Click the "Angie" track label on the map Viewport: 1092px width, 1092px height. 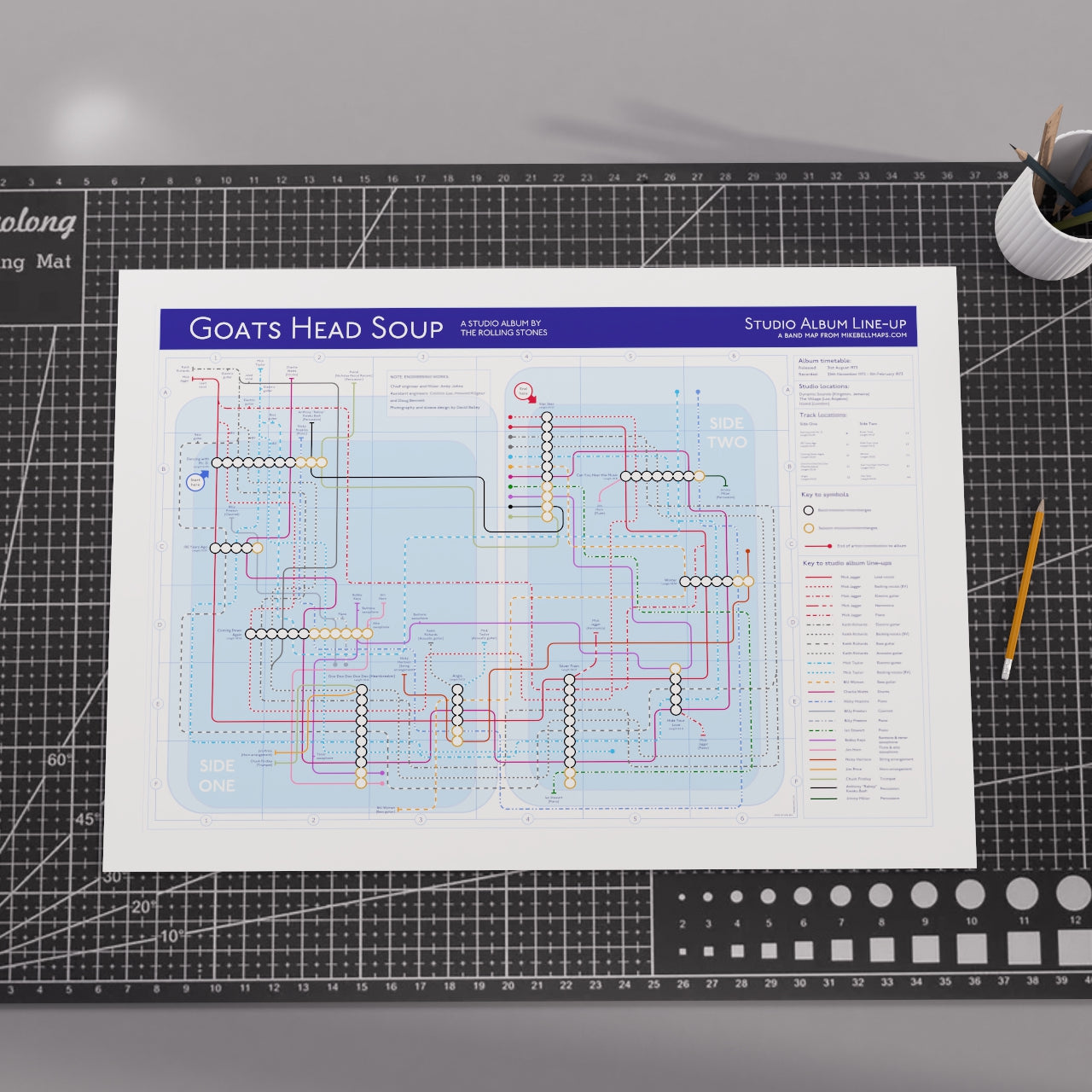[x=456, y=675]
